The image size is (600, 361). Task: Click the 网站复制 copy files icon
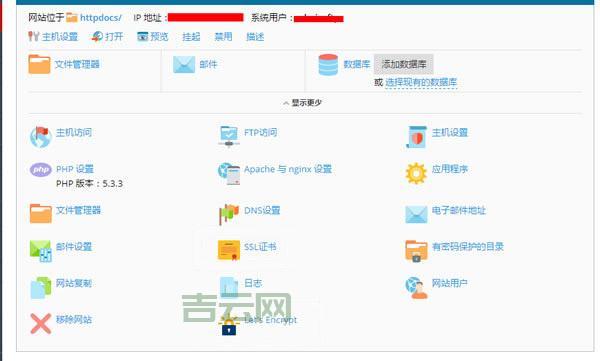[x=41, y=287]
